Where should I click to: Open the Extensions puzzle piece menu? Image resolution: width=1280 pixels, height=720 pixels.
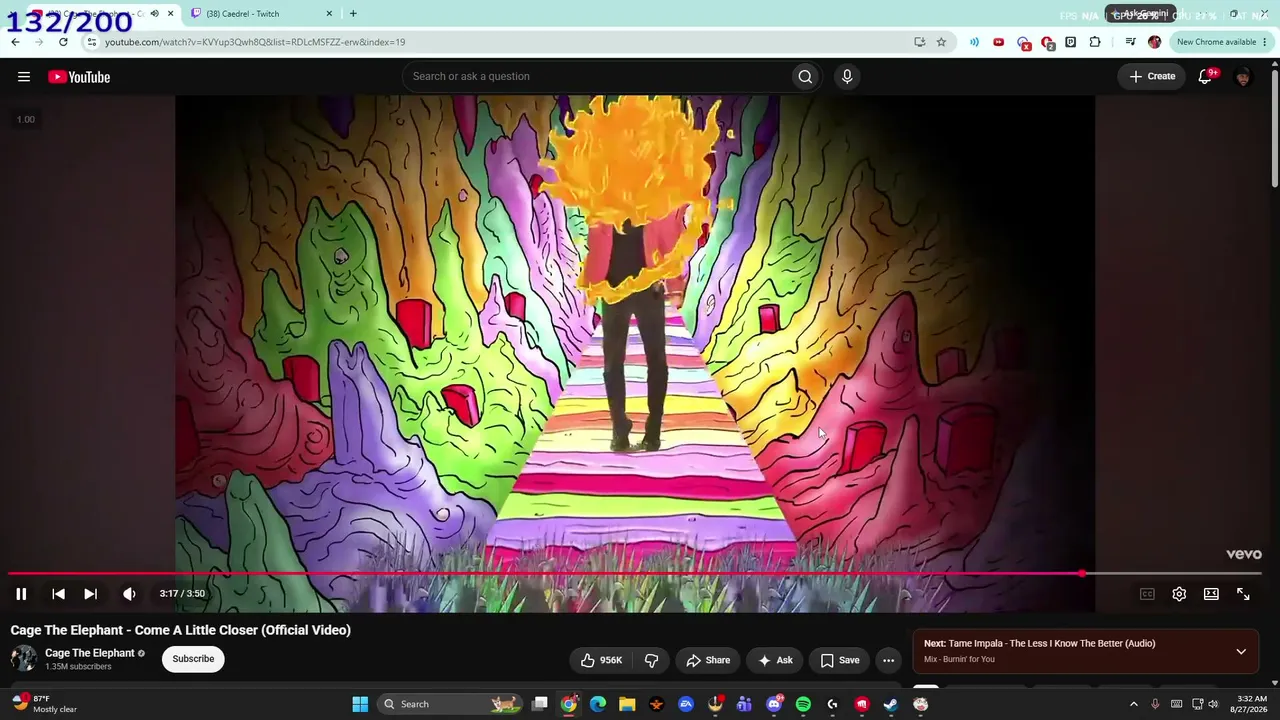[1095, 42]
